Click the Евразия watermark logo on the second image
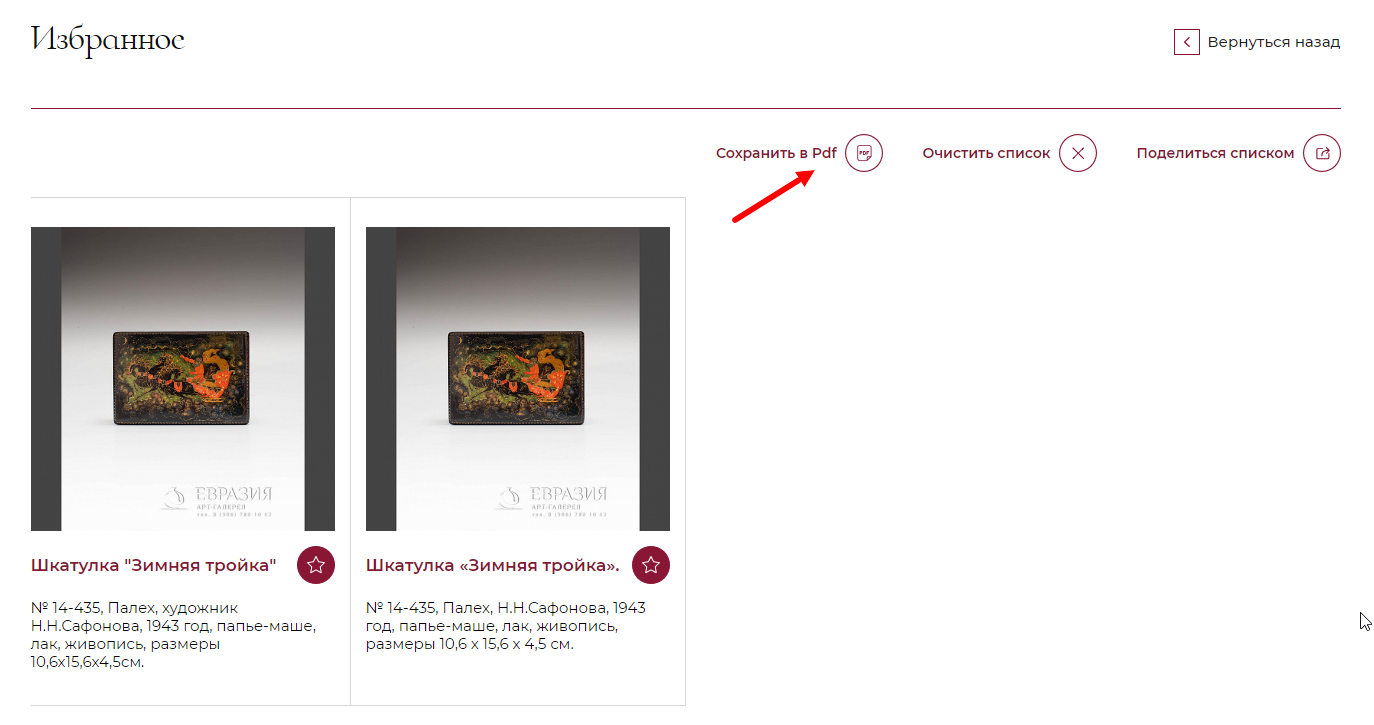 point(551,499)
